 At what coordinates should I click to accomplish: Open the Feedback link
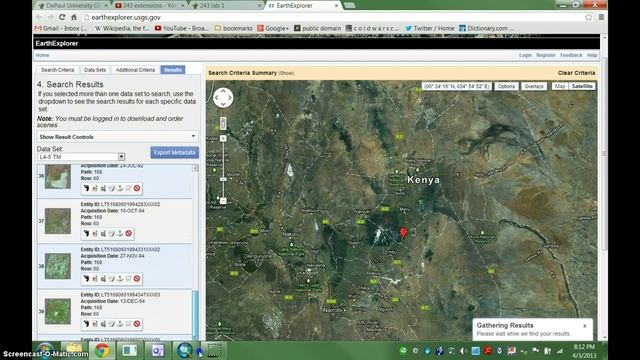coord(571,55)
